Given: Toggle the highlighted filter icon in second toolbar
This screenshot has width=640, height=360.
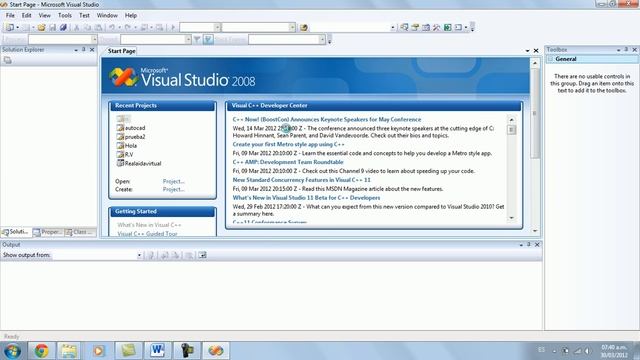Looking at the screenshot, I should (208, 39).
